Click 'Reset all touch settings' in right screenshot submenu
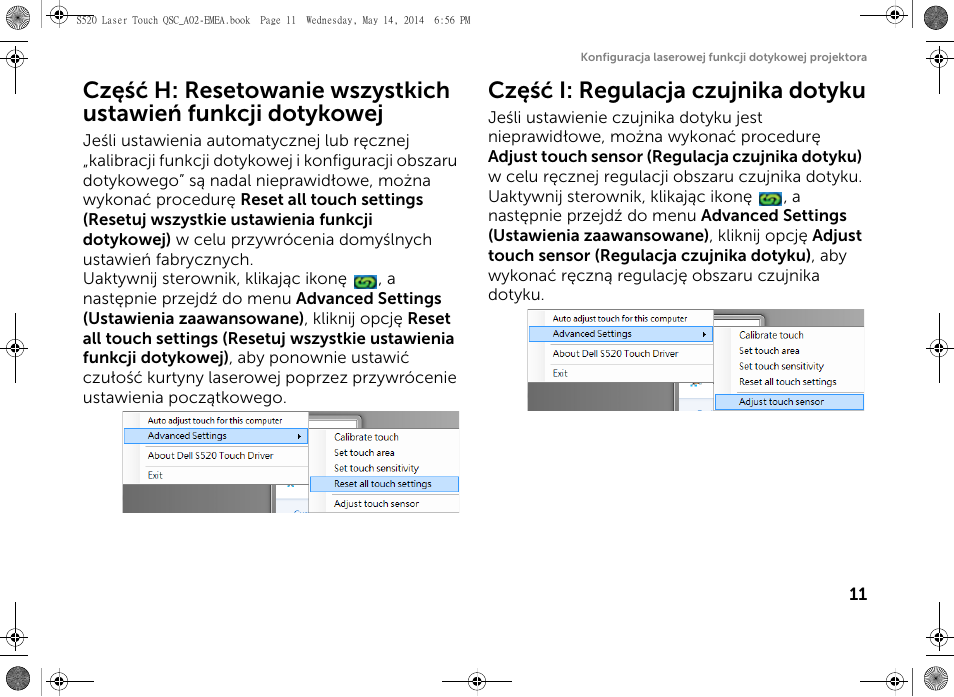This screenshot has height=697, width=954. tap(787, 382)
